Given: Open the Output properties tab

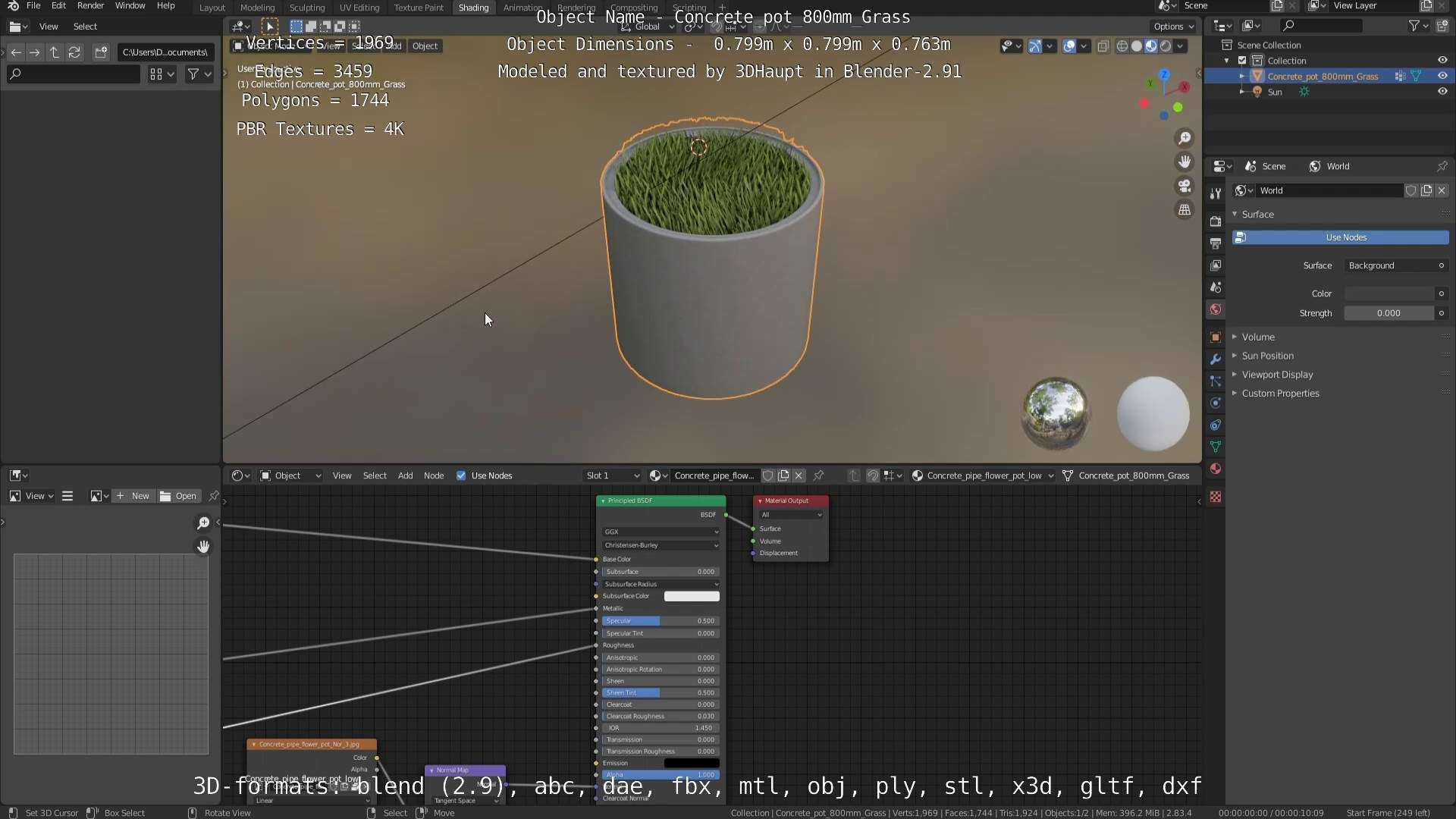Looking at the screenshot, I should click(x=1216, y=243).
